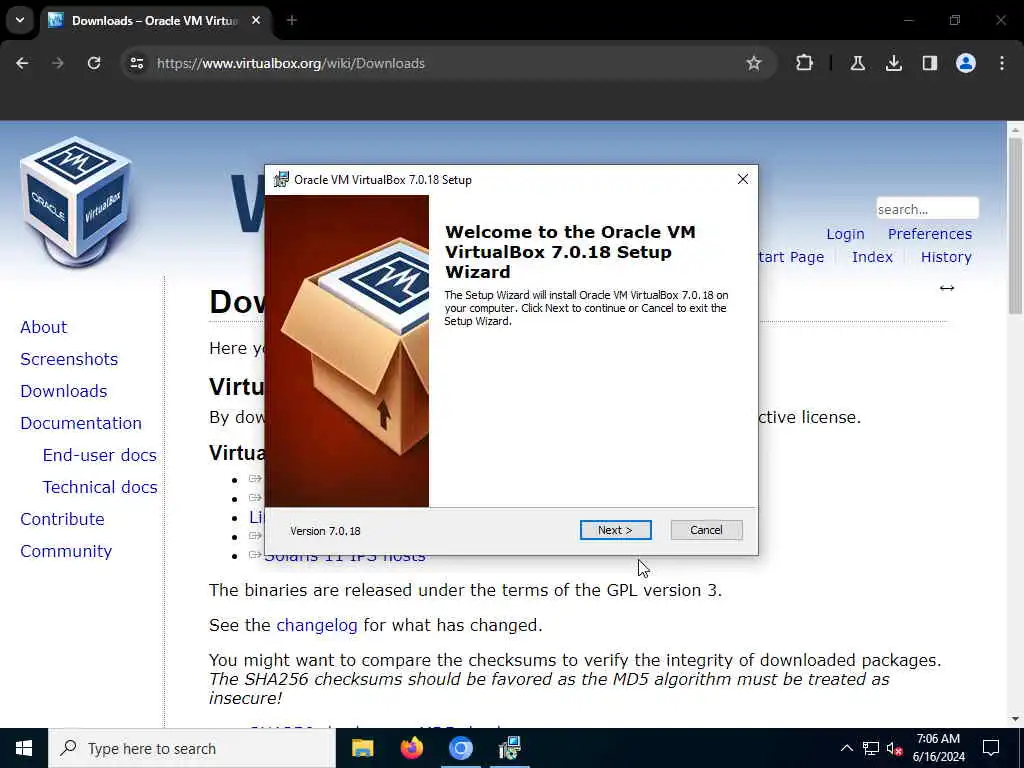Open a new browser tab
The width and height of the screenshot is (1024, 768).
(292, 20)
